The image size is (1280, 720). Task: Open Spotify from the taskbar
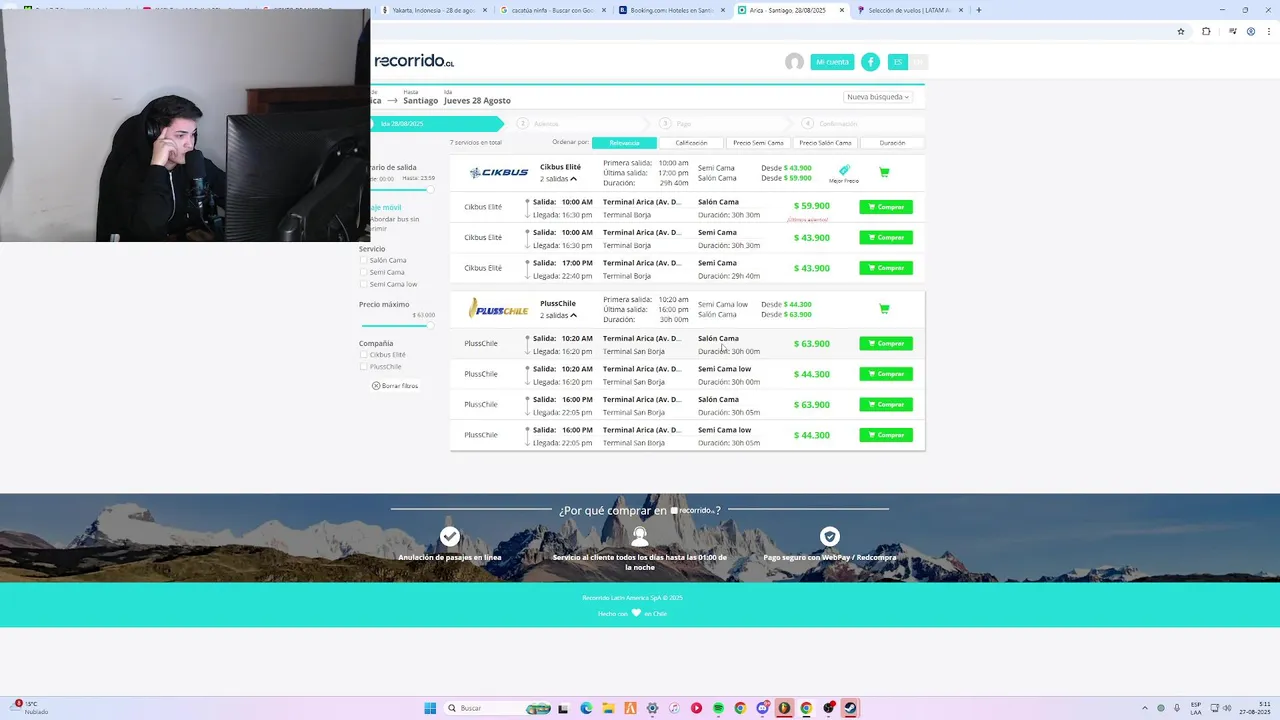(718, 708)
